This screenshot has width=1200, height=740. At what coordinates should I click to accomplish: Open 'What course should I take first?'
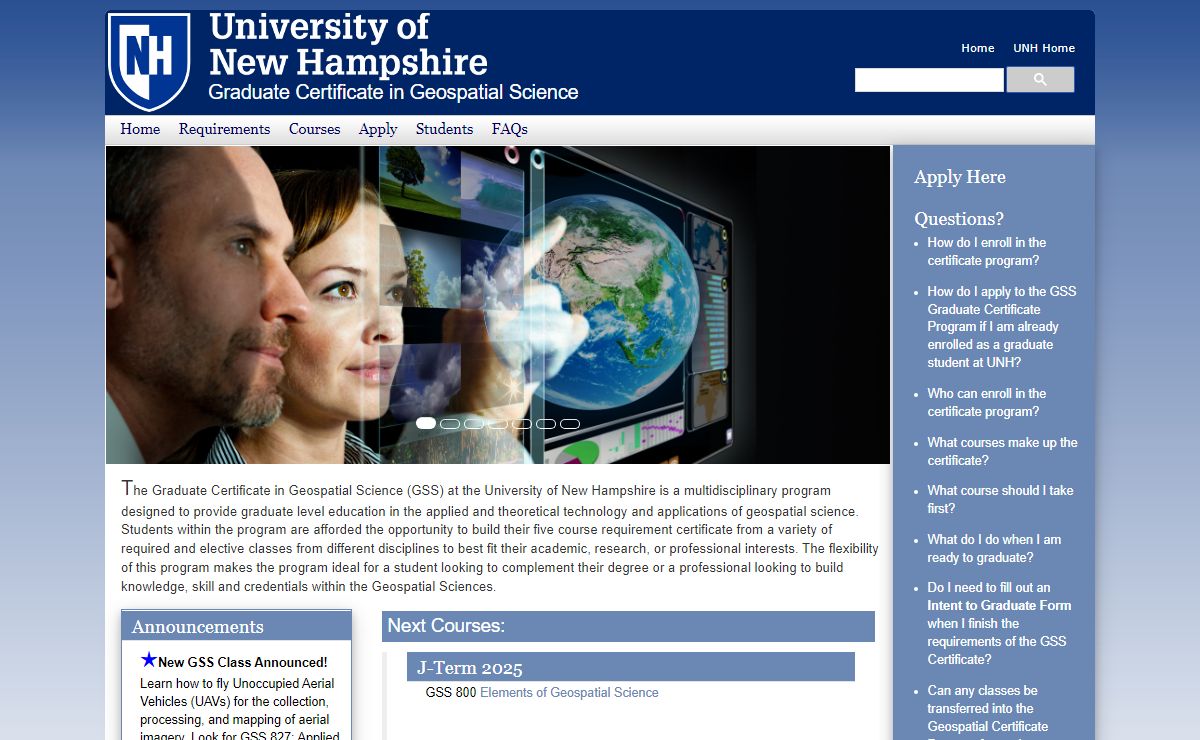pyautogui.click(x=1000, y=499)
